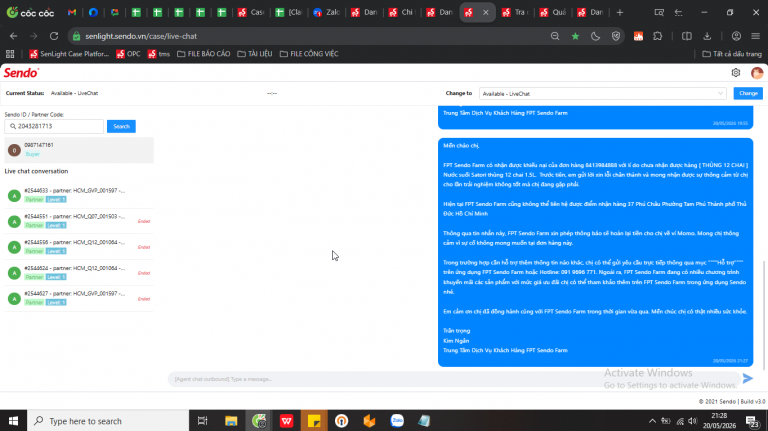This screenshot has width=768, height=431.
Task: Expand TÀI LIỆU bookmark folder
Action: (x=255, y=54)
